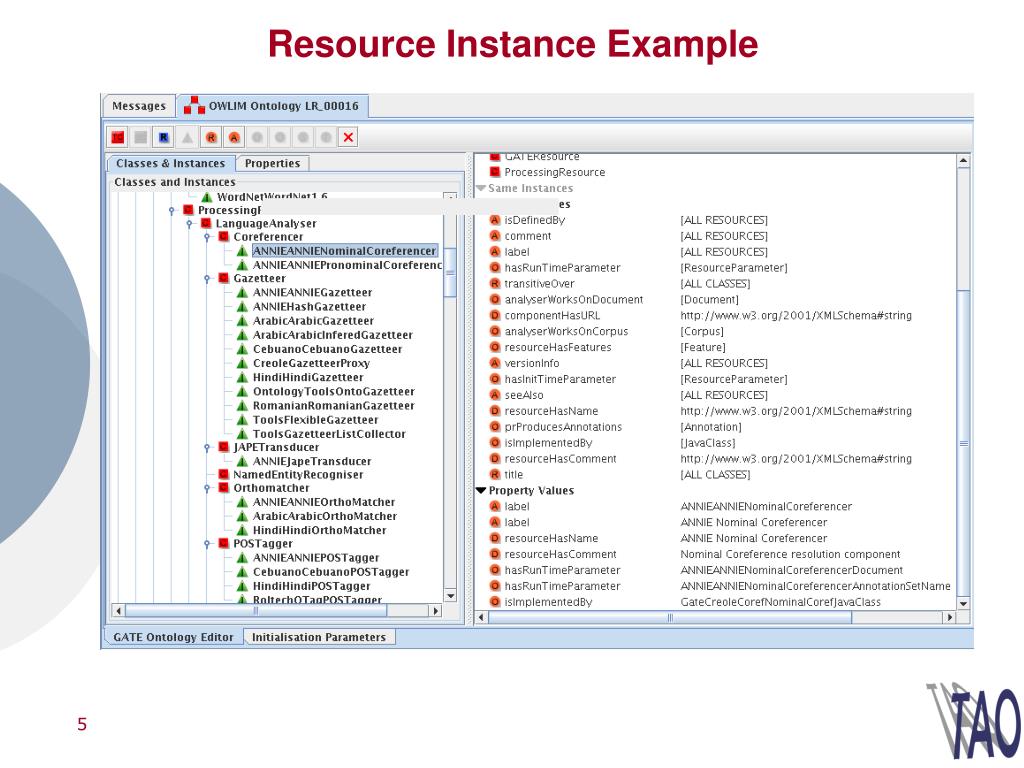Click the orange A annotation property toolbar icon
Screen dimensions: 1024x768
234,137
